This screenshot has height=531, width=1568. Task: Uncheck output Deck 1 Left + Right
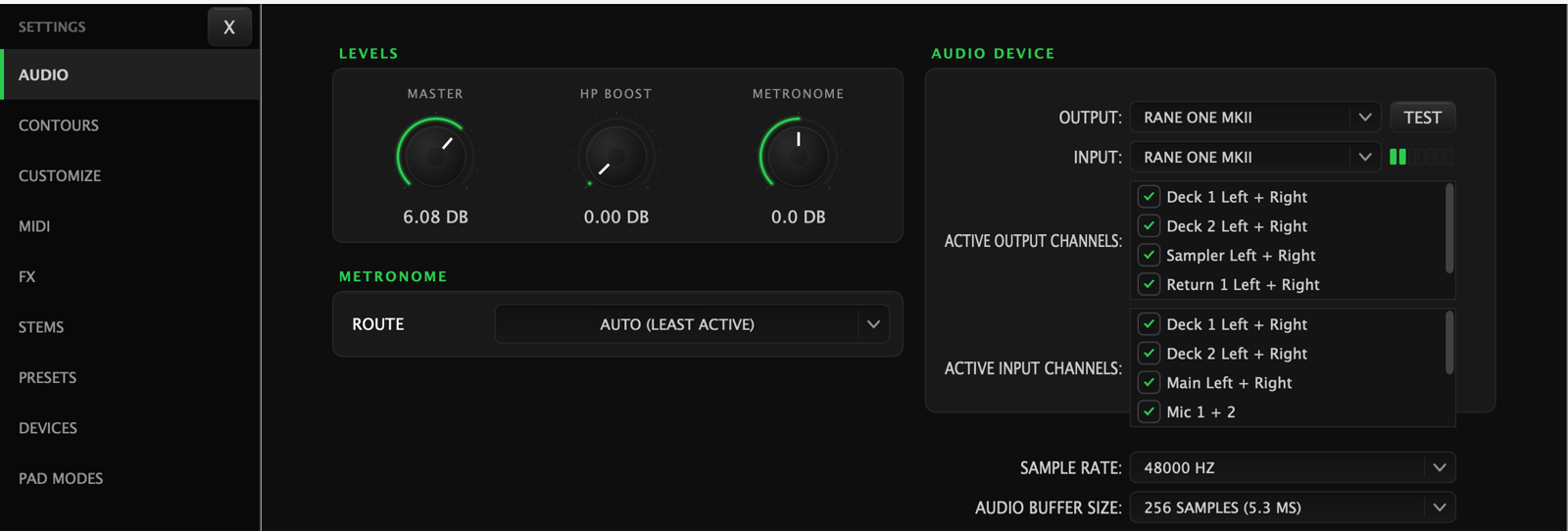tap(1150, 197)
